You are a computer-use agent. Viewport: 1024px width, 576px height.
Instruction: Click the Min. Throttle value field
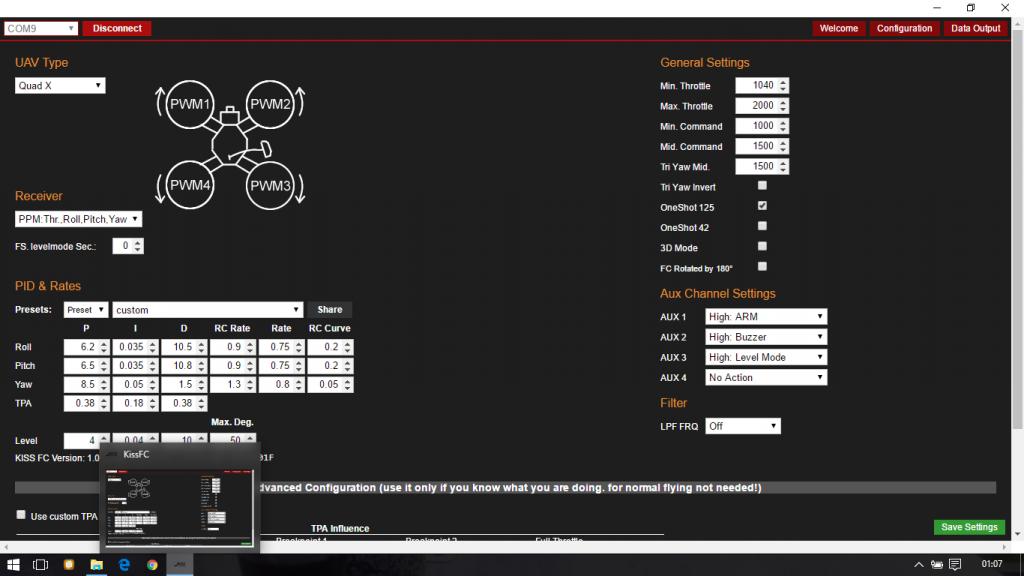click(x=756, y=86)
